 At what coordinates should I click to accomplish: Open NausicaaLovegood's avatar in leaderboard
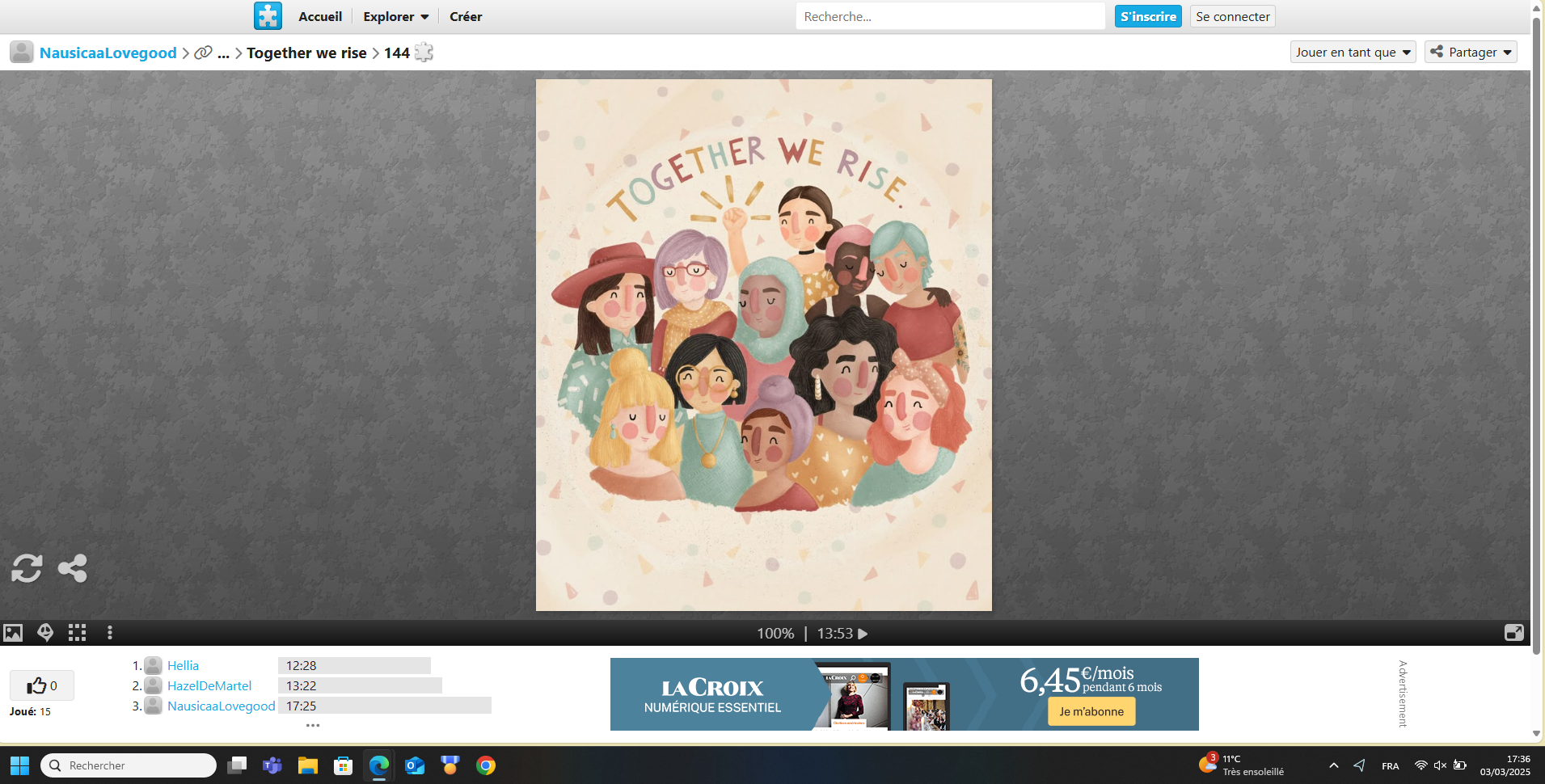tap(153, 706)
